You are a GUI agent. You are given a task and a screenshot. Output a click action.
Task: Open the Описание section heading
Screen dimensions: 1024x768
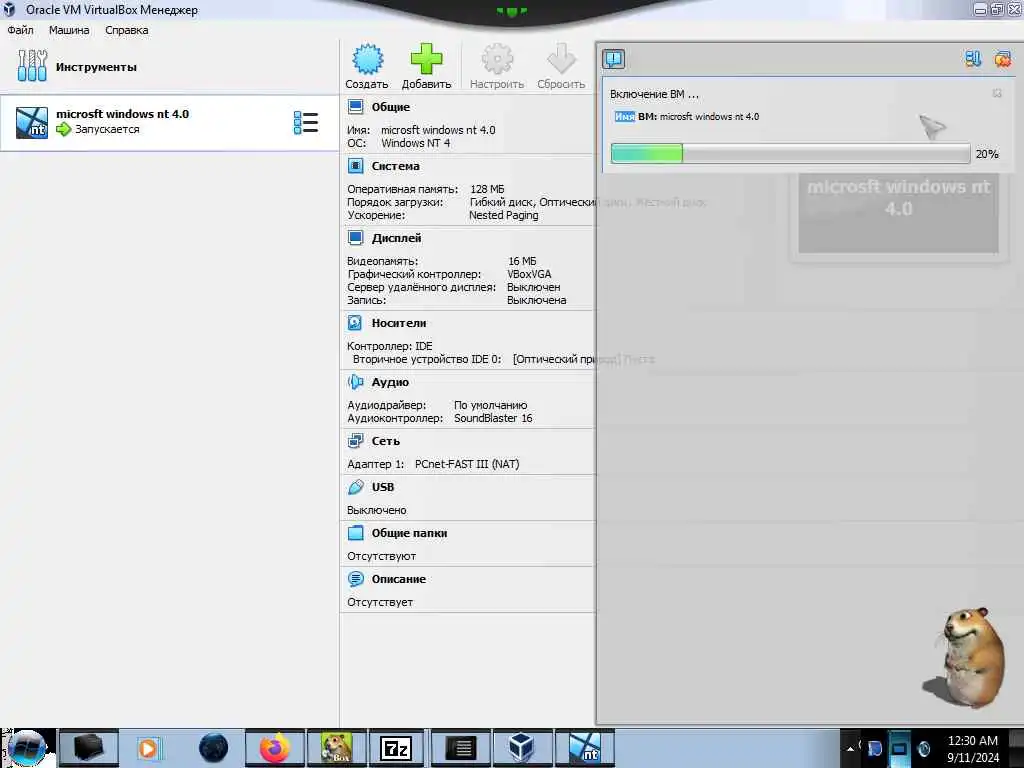(398, 579)
